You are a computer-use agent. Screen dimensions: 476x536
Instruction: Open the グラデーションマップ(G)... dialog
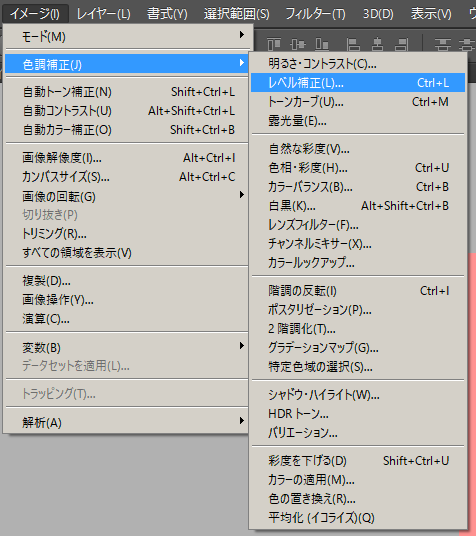point(358,348)
